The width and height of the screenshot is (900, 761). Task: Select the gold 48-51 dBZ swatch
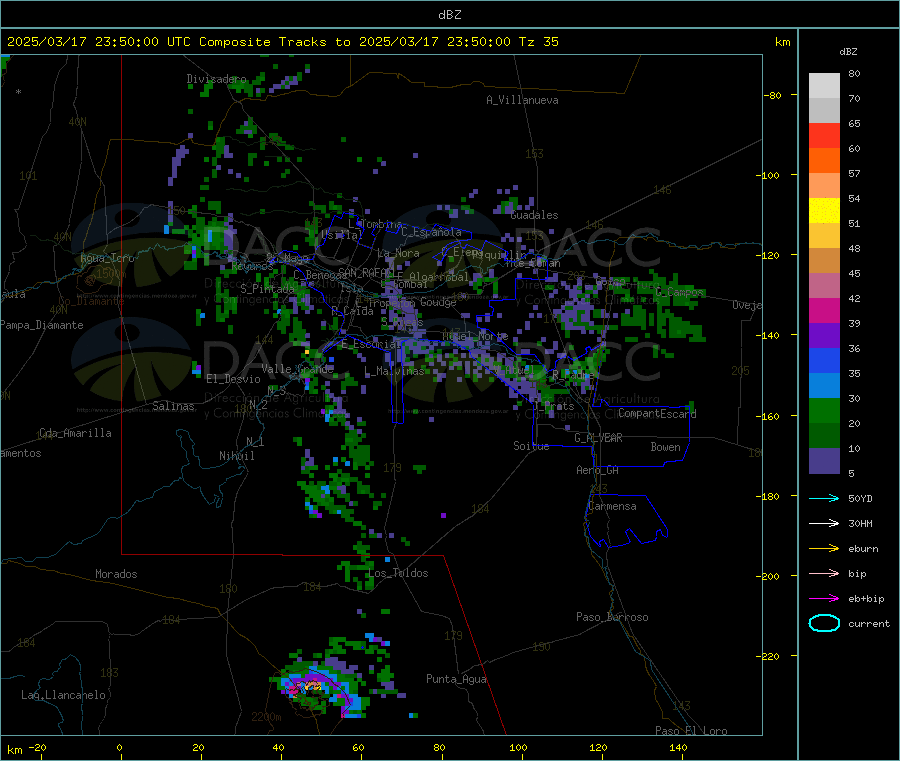[x=824, y=235]
